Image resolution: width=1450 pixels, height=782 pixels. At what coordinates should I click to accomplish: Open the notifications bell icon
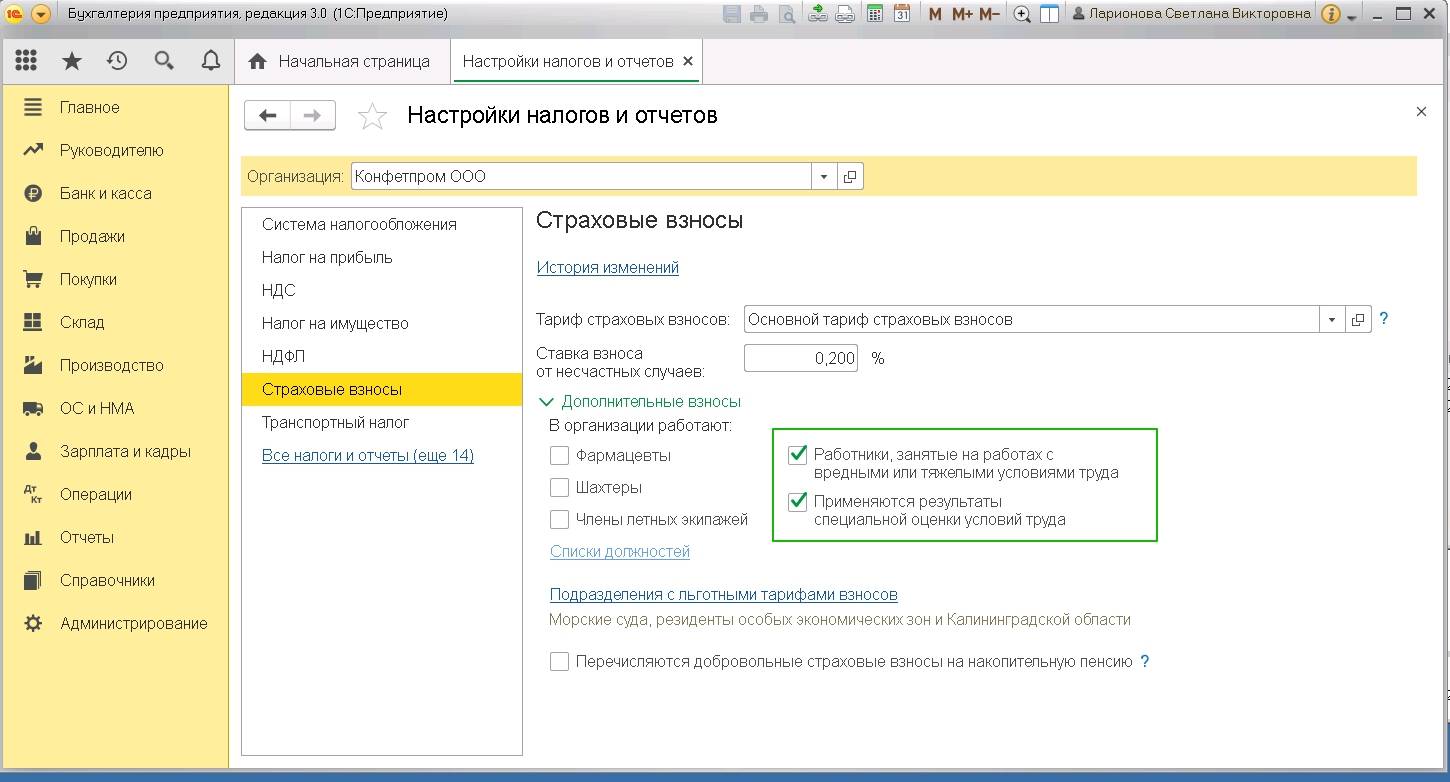tap(210, 61)
